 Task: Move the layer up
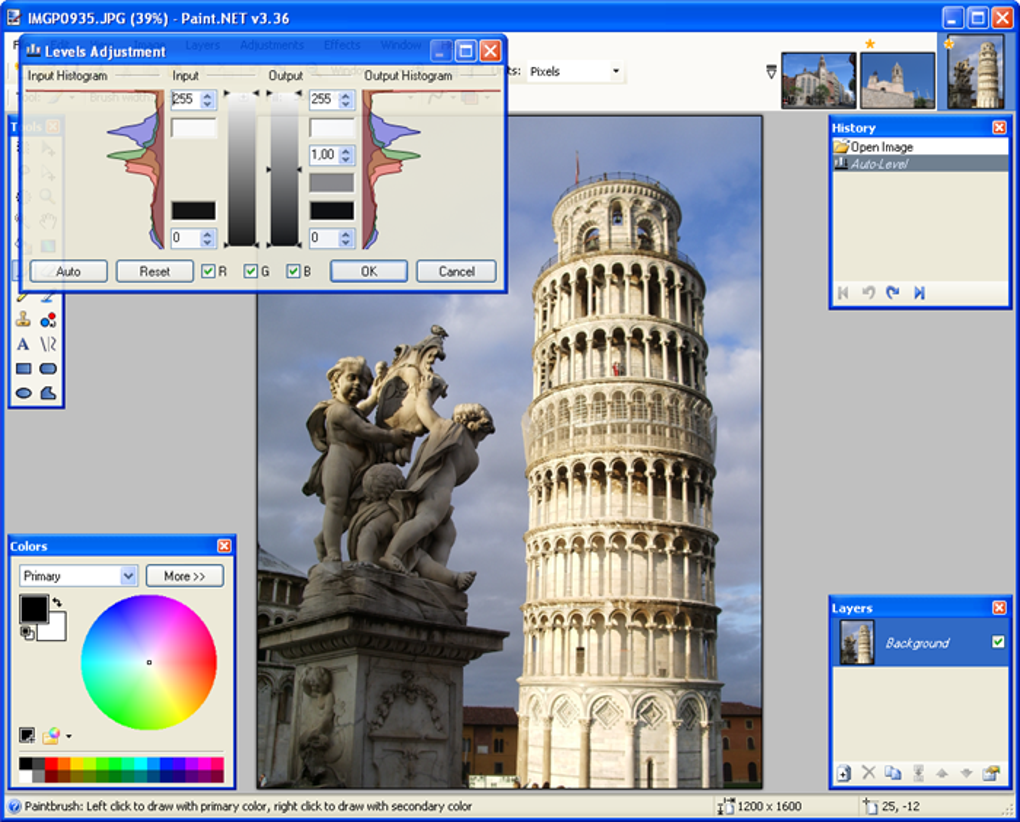[x=942, y=773]
